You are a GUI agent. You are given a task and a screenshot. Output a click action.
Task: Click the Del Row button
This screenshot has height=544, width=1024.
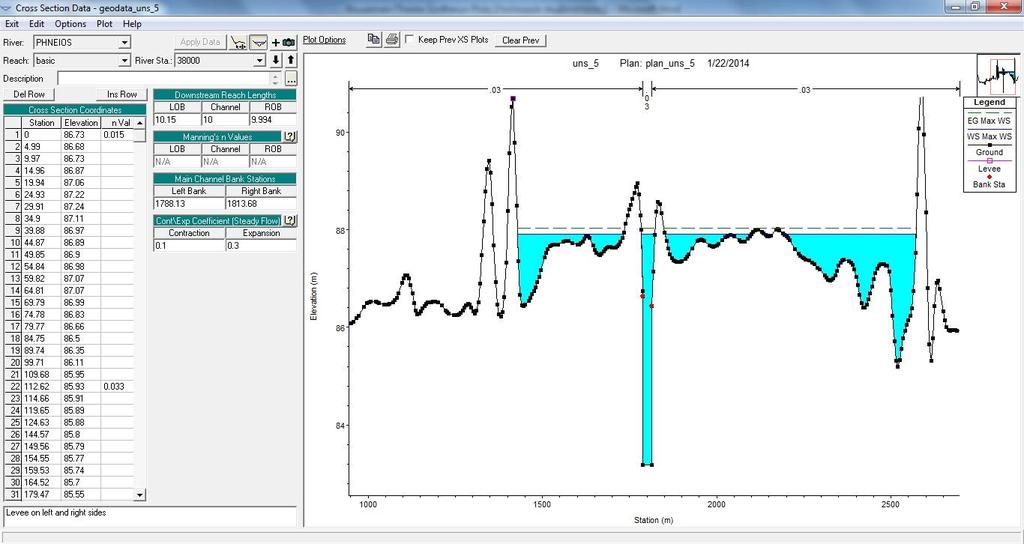tap(29, 94)
